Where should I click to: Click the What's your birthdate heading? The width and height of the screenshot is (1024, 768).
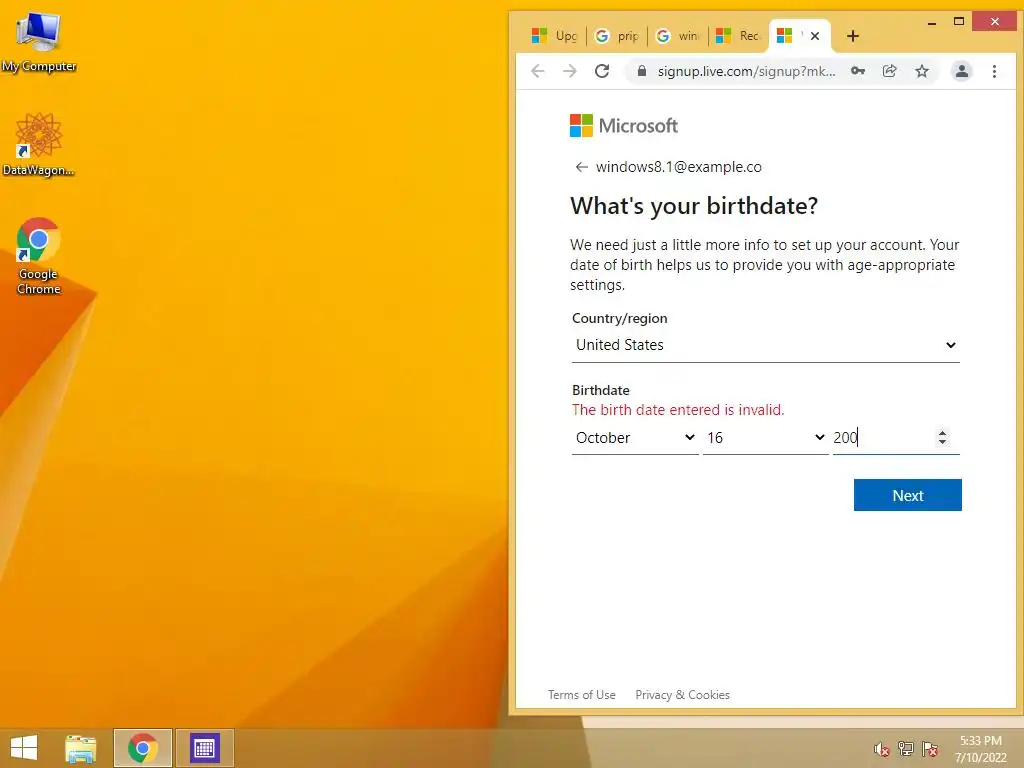694,206
